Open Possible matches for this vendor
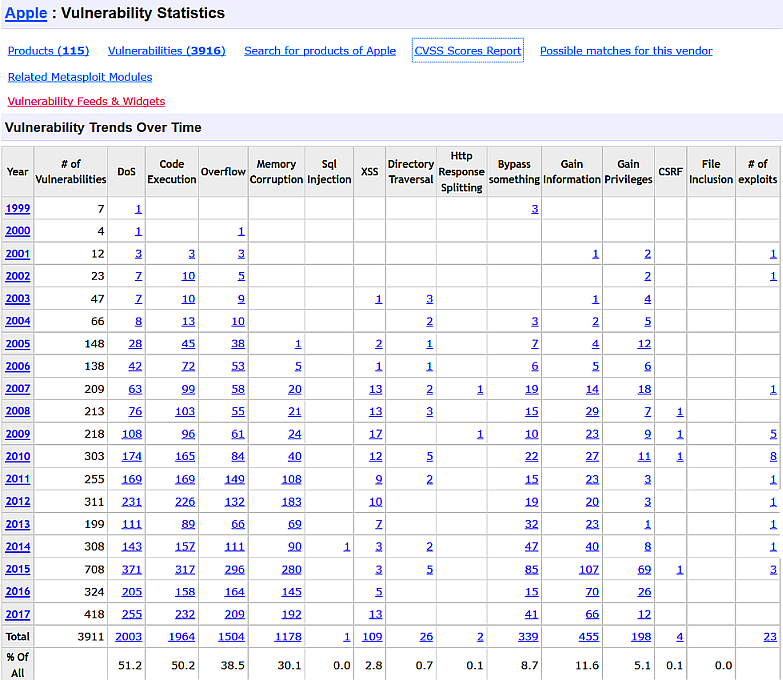 tap(626, 51)
